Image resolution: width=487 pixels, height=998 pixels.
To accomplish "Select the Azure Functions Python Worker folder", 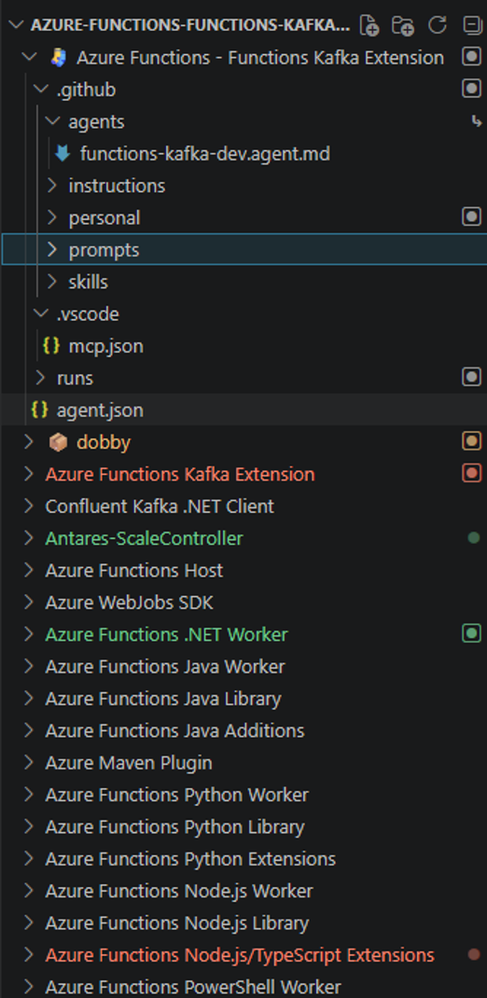I will tap(177, 794).
